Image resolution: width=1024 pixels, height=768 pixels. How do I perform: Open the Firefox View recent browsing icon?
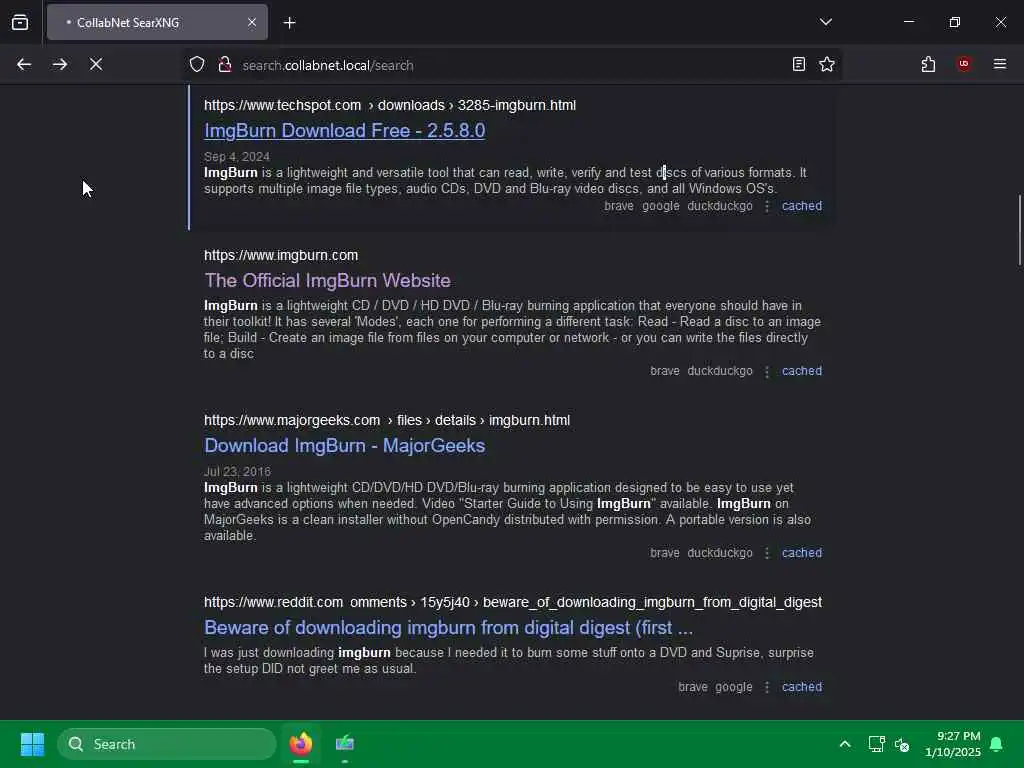[x=20, y=22]
